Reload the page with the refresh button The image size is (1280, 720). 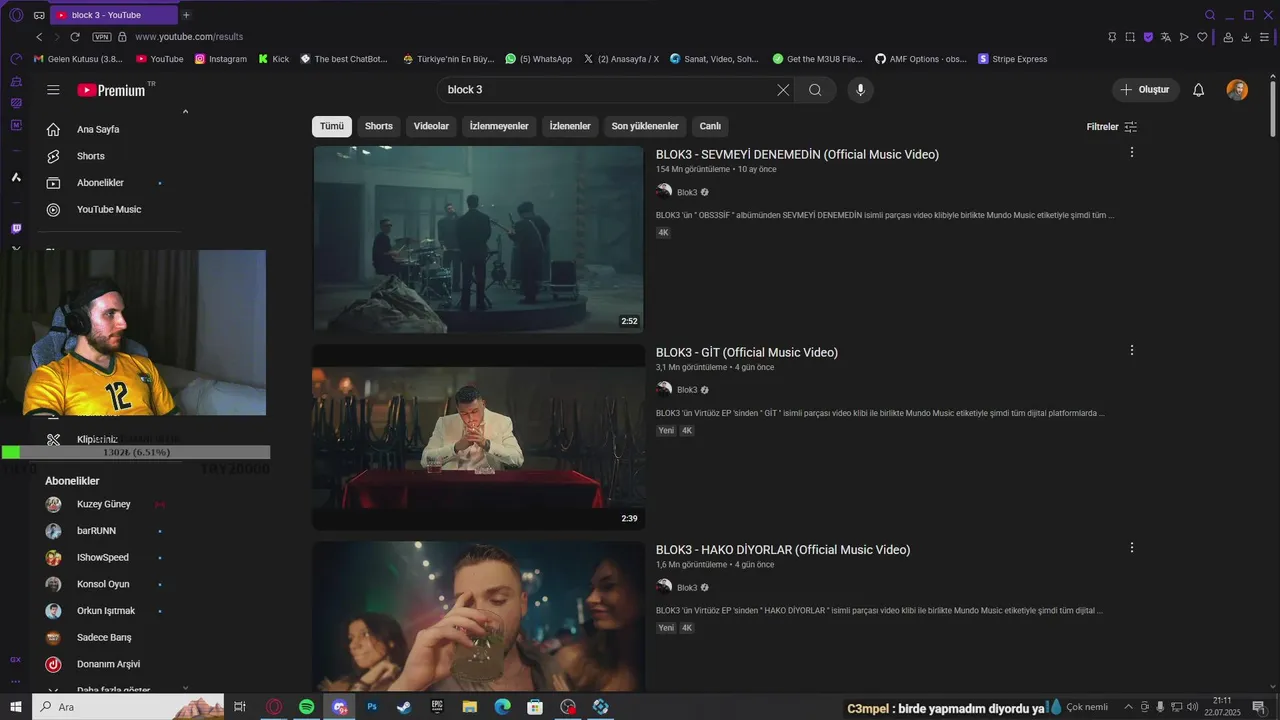point(74,37)
